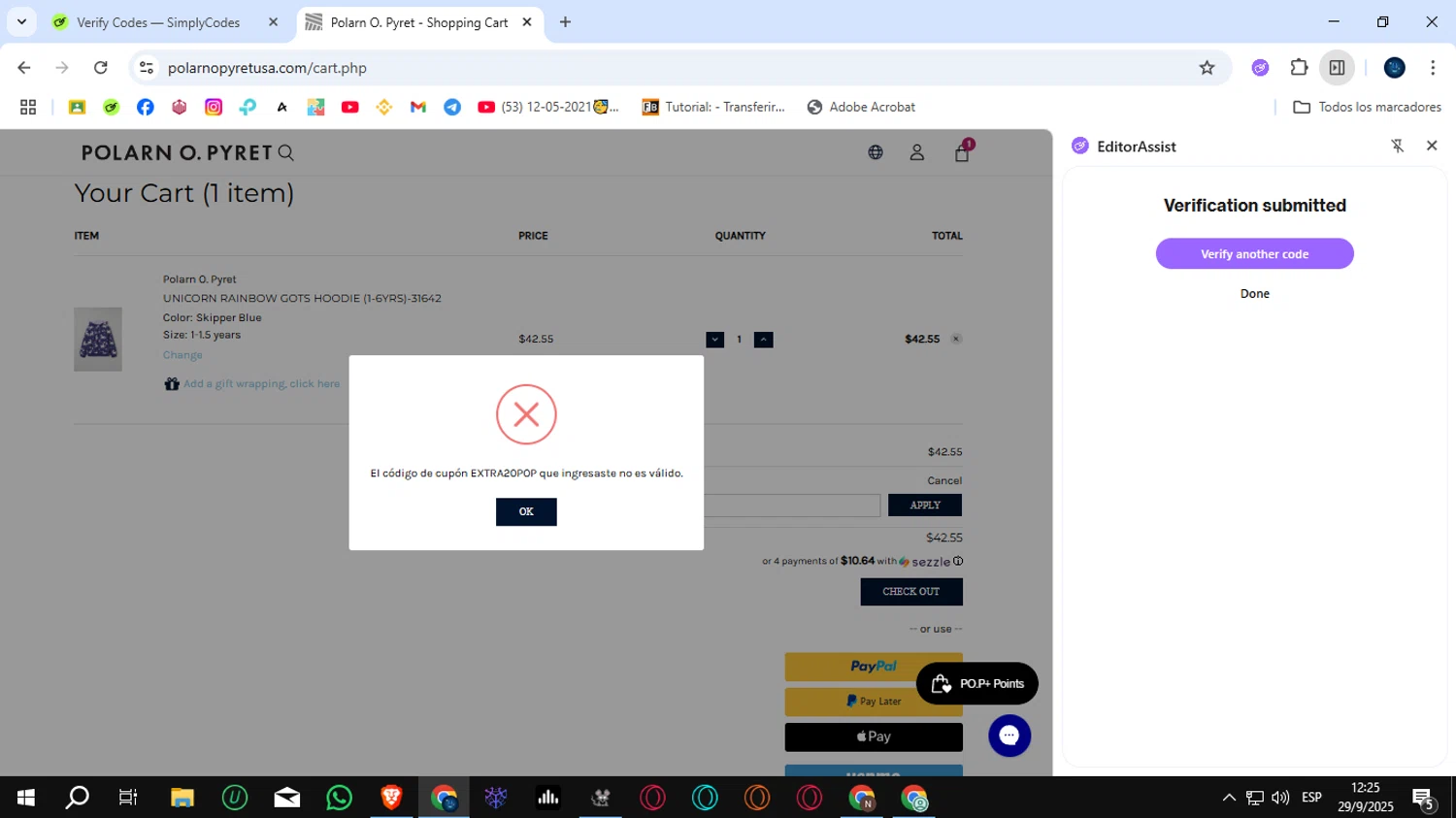Viewport: 1456px width, 818px height.
Task: Click Change link for hoodie options
Action: pyautogui.click(x=182, y=355)
